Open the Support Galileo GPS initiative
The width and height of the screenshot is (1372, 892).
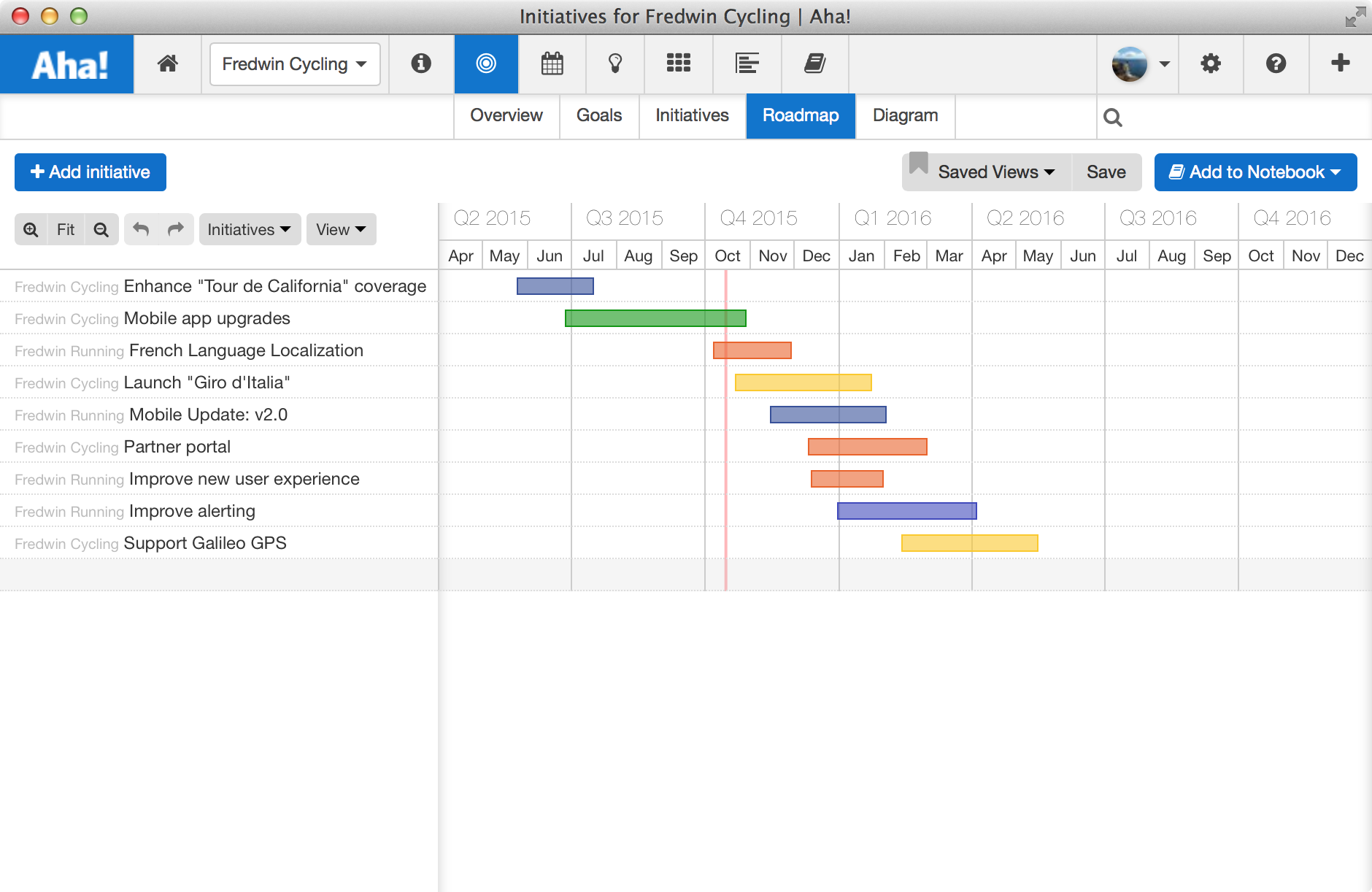click(205, 543)
